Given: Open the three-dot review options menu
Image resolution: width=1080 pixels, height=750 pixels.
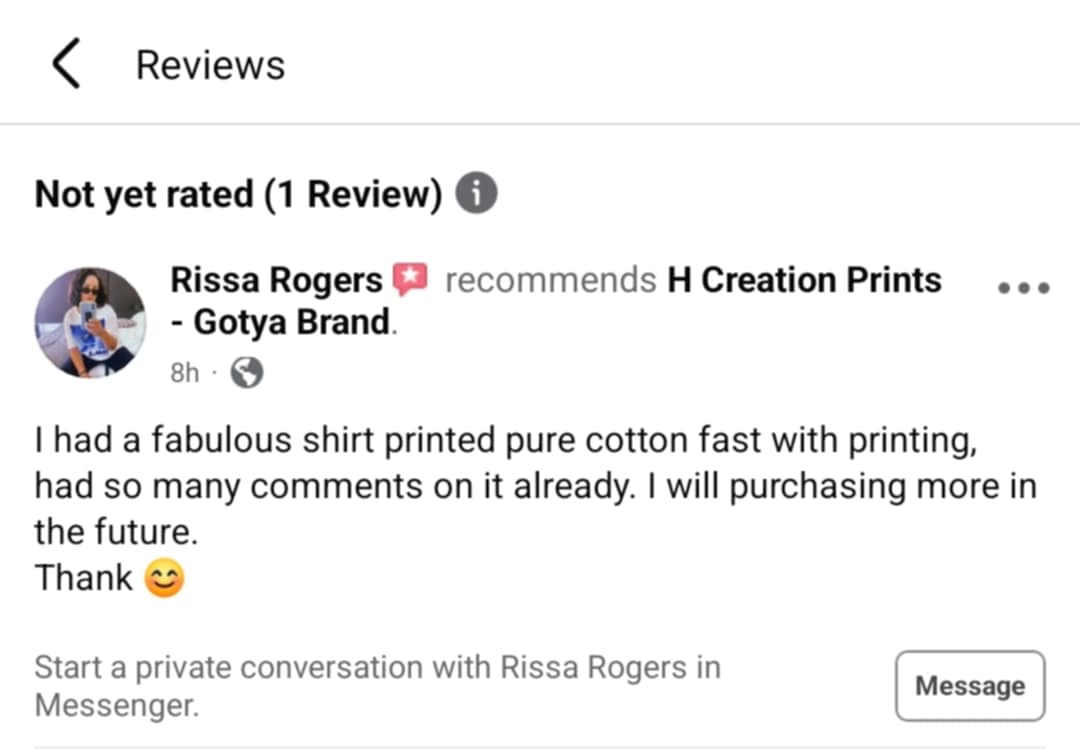Looking at the screenshot, I should point(1023,288).
